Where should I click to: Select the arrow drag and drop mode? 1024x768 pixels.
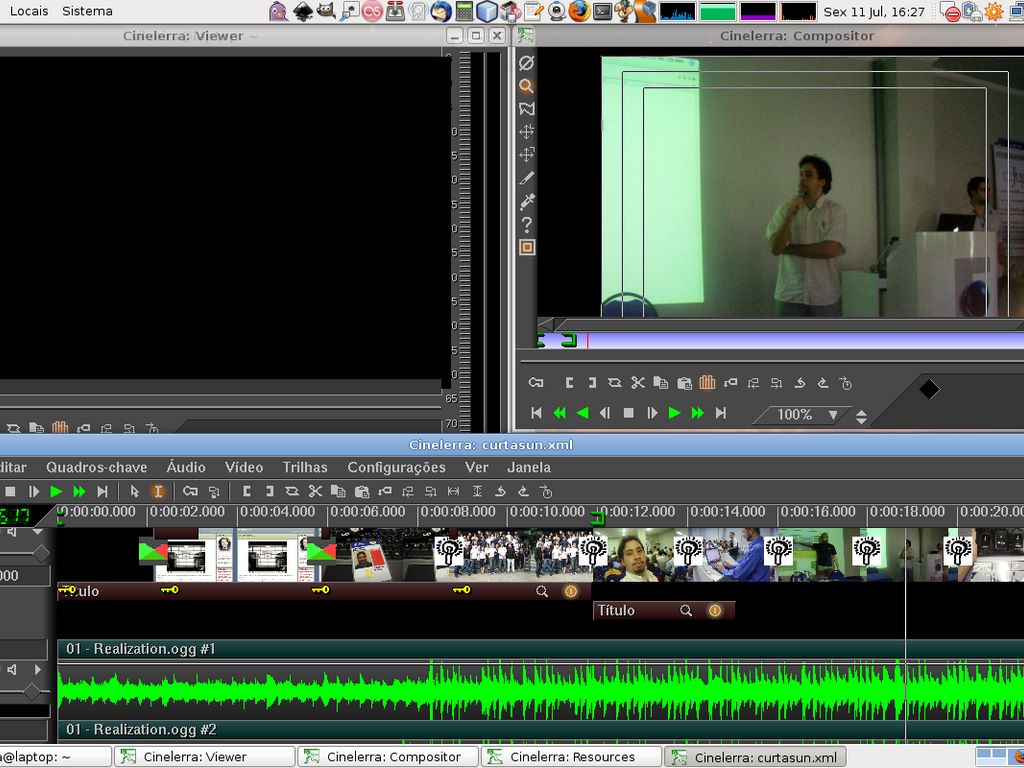click(x=135, y=491)
